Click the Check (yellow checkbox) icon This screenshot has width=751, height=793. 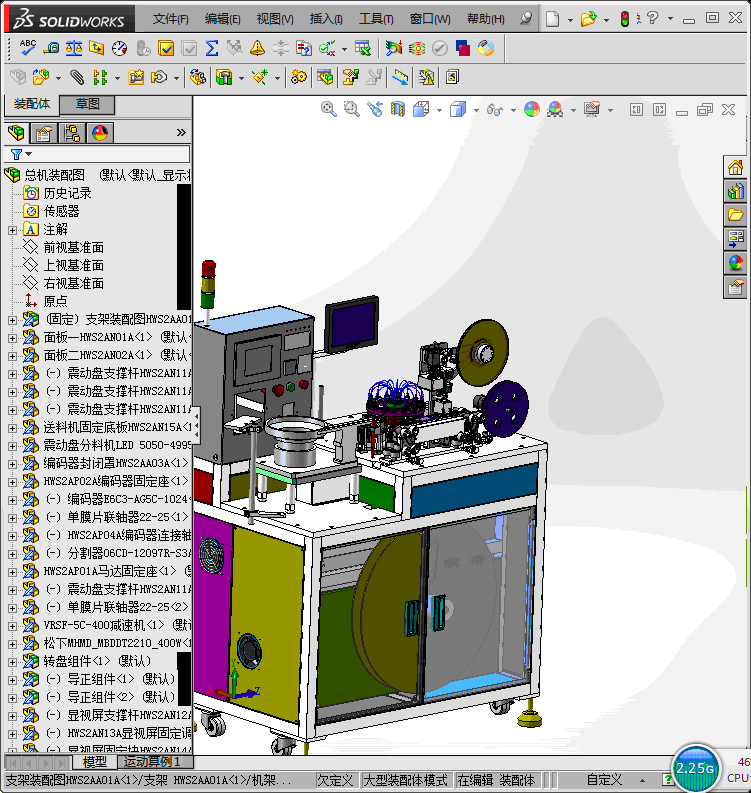pyautogui.click(x=166, y=48)
